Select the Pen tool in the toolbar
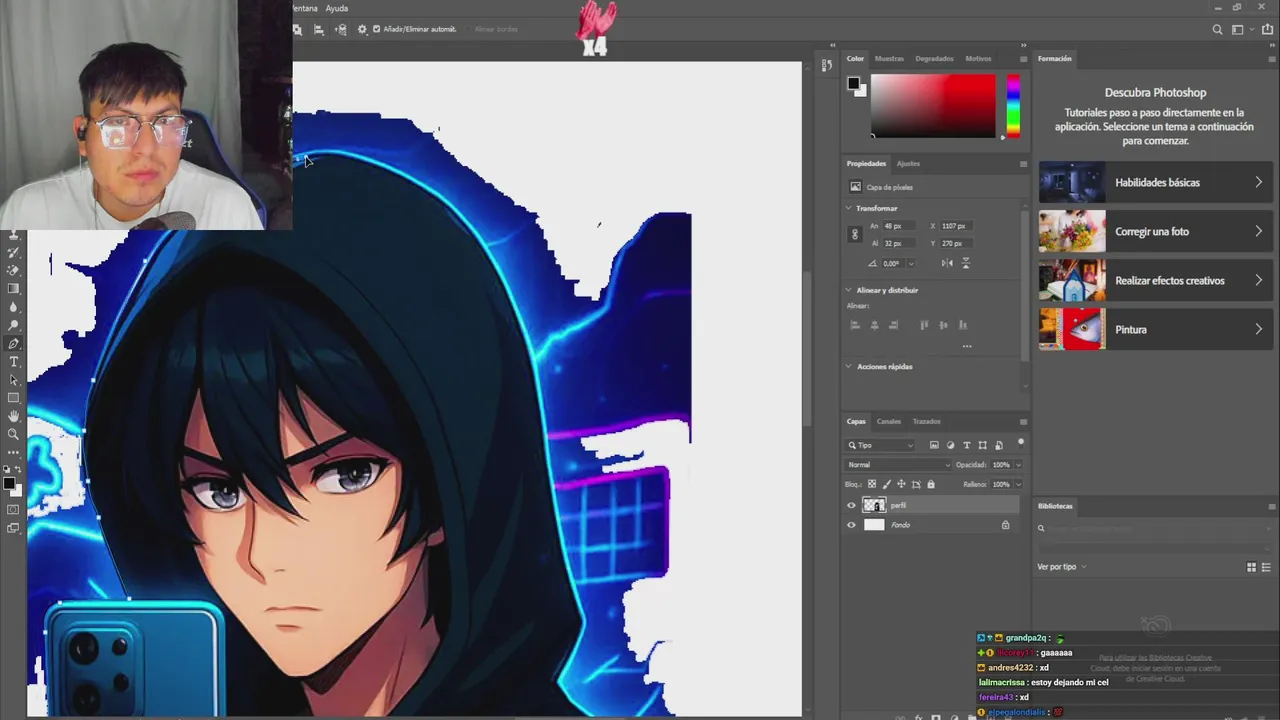 [x=14, y=343]
